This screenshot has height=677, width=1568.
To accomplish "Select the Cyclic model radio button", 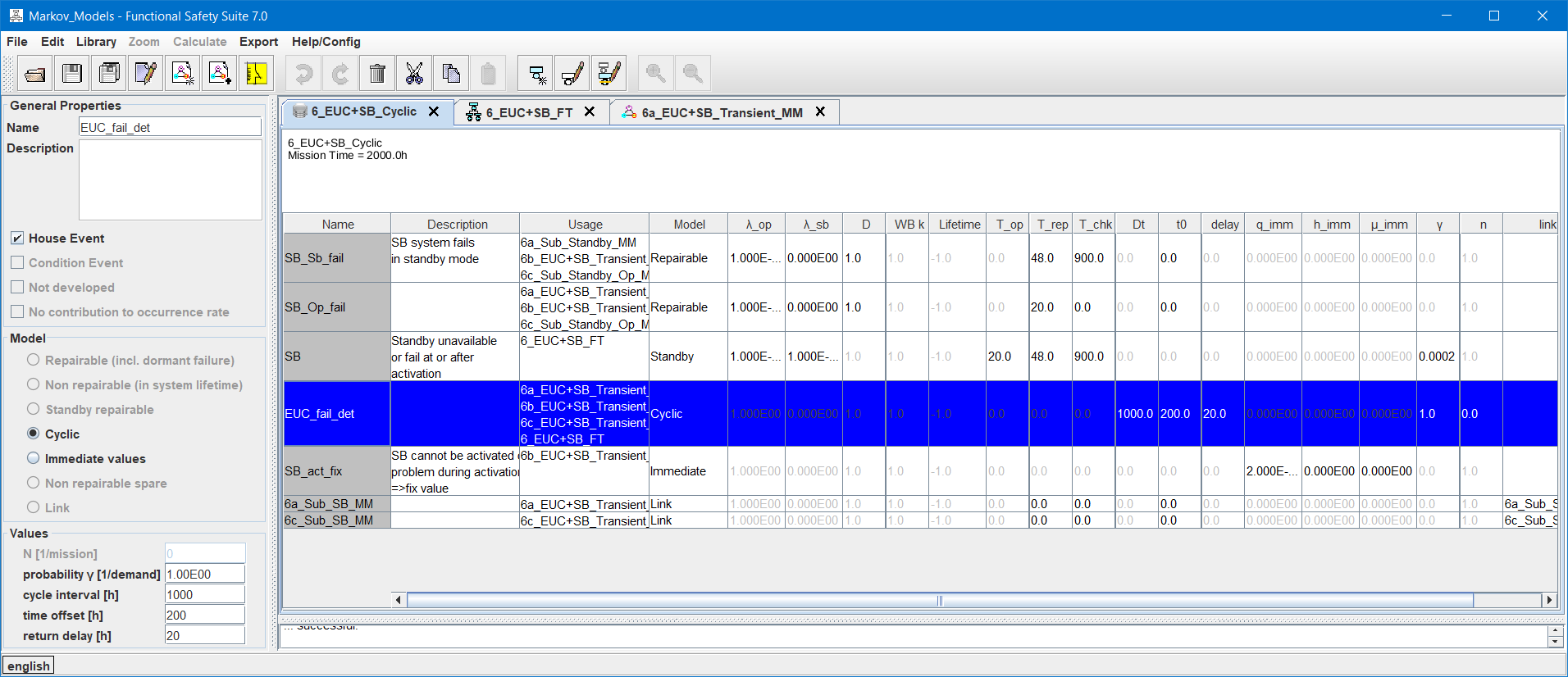I will click(34, 434).
